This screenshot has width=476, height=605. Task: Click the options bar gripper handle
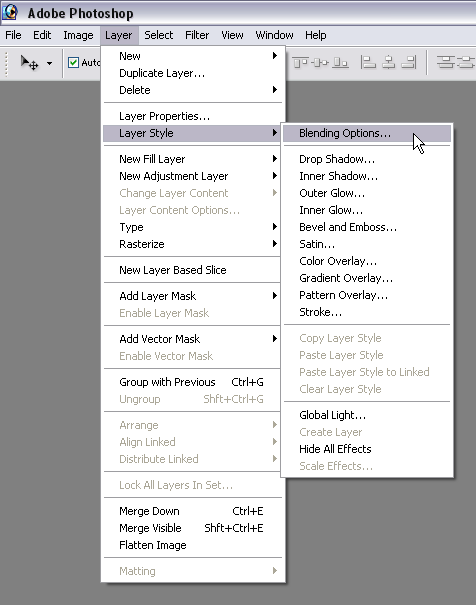point(6,64)
